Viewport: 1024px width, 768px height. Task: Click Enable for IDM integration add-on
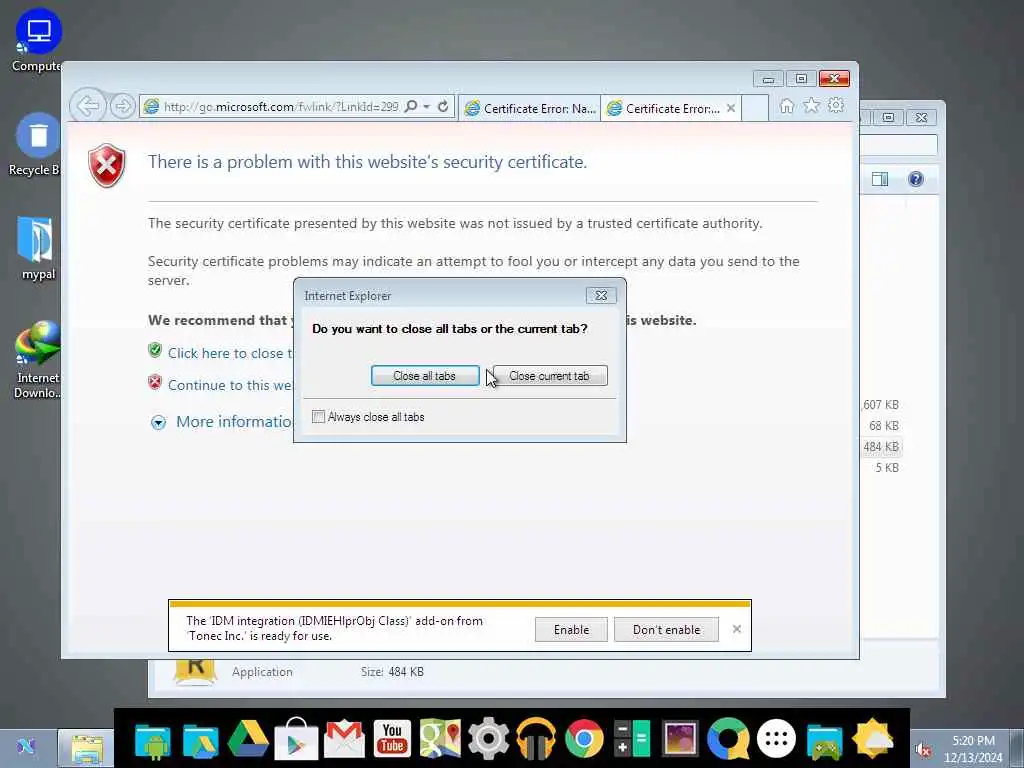point(571,630)
